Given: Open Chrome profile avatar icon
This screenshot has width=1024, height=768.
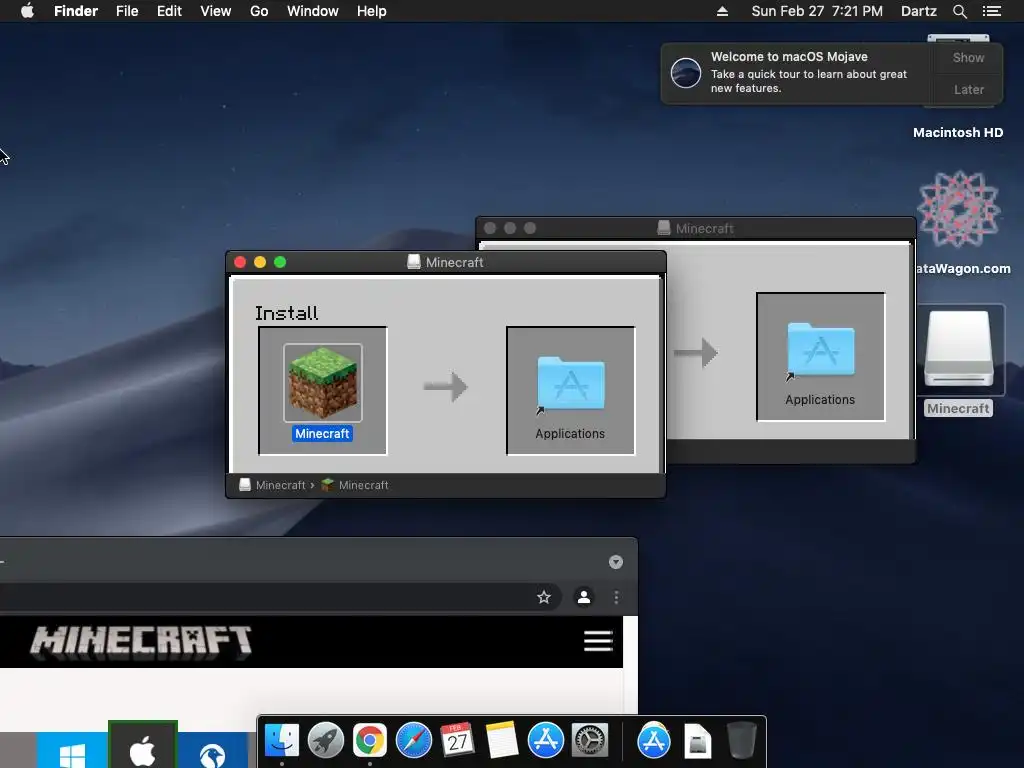Looking at the screenshot, I should 584,597.
